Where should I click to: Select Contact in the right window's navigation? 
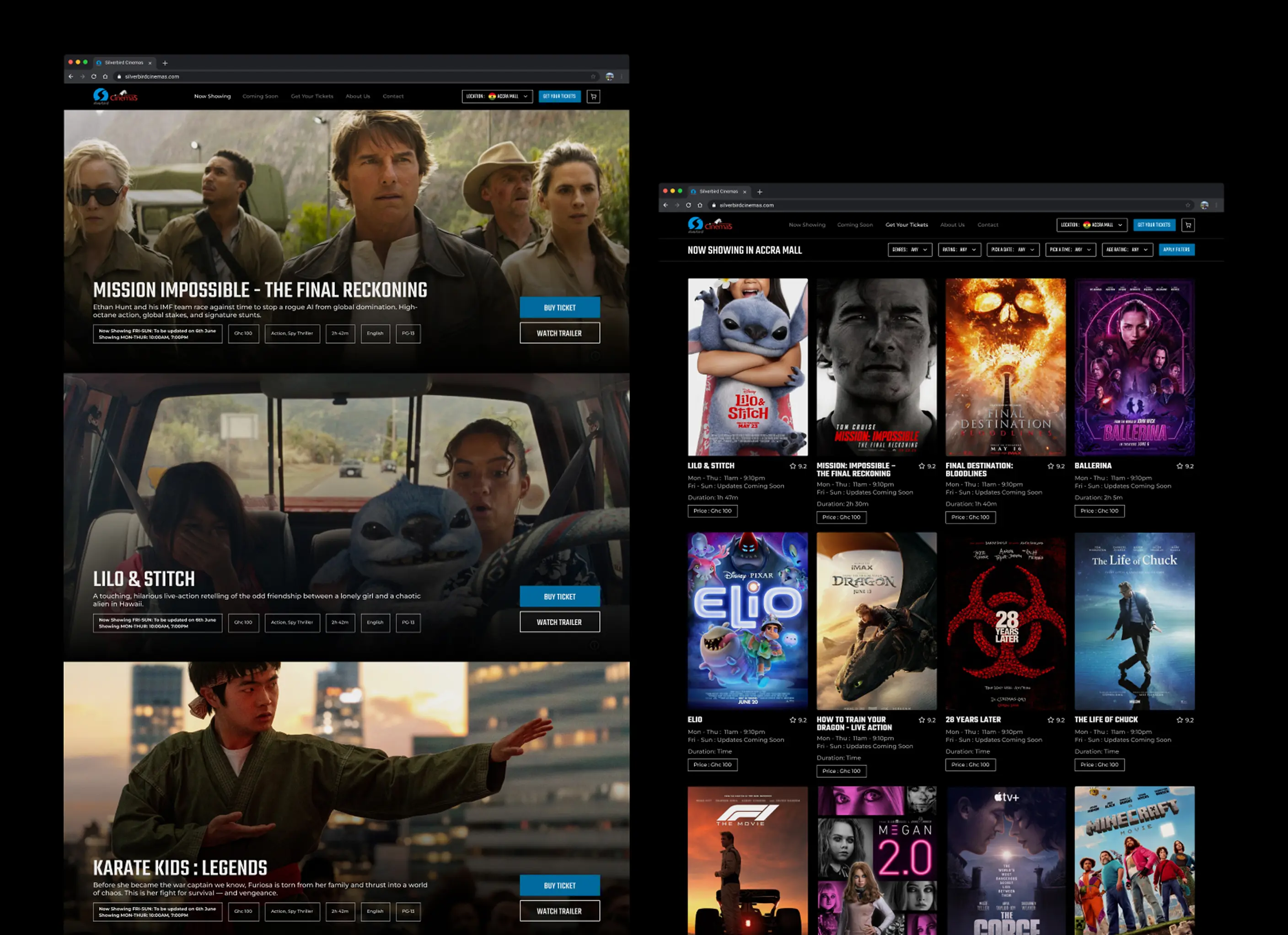pos(987,225)
